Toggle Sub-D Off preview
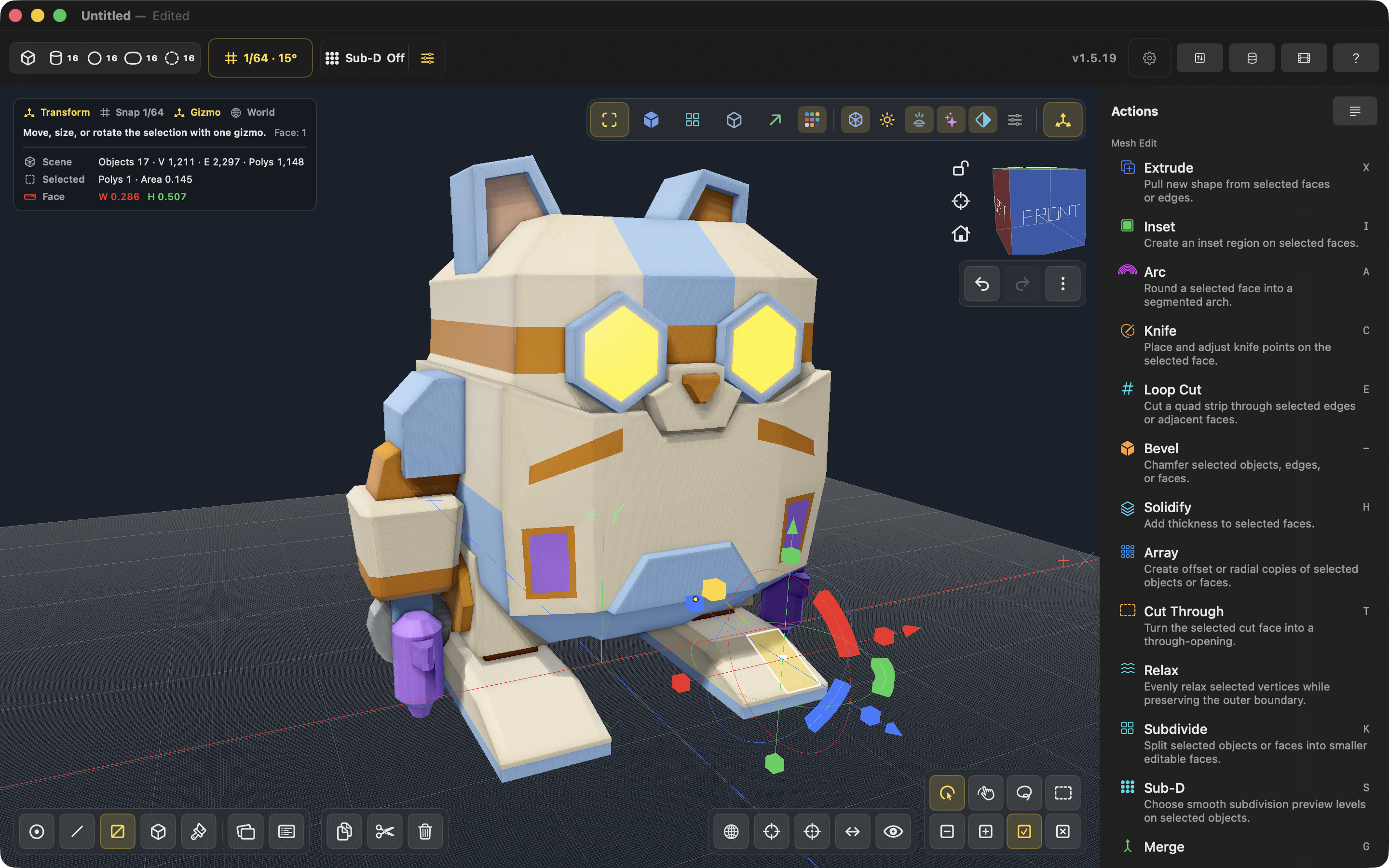The height and width of the screenshot is (868, 1389). click(365, 58)
